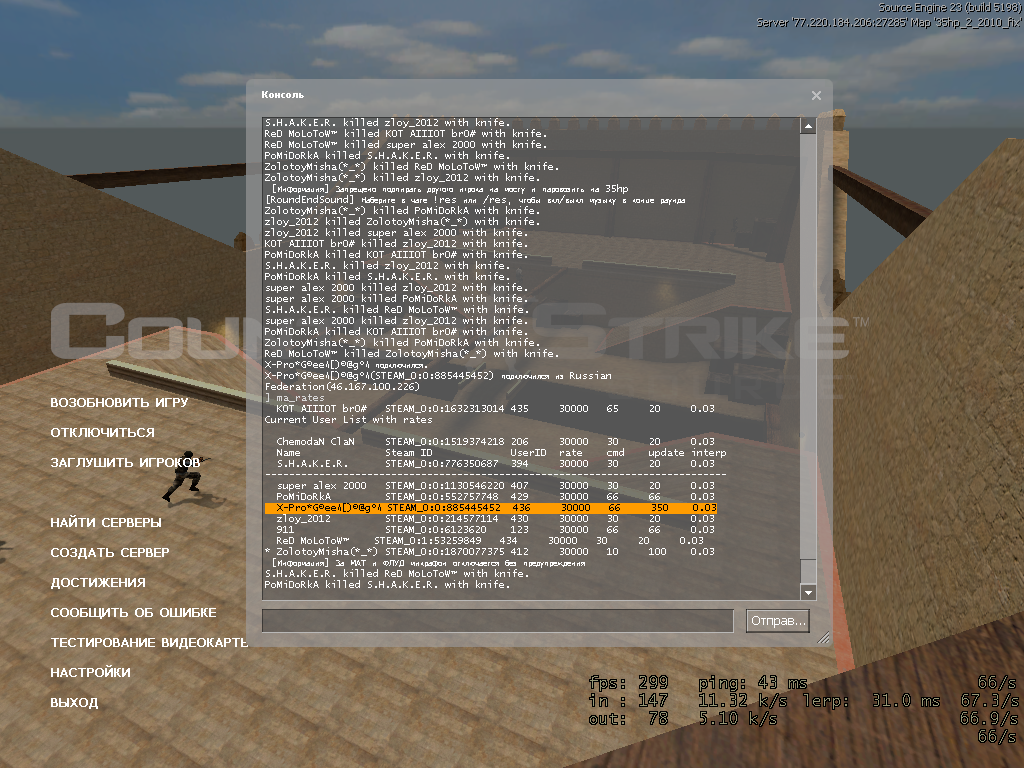Click the 'Name' column header text
The image size is (1024, 768).
[x=288, y=453]
